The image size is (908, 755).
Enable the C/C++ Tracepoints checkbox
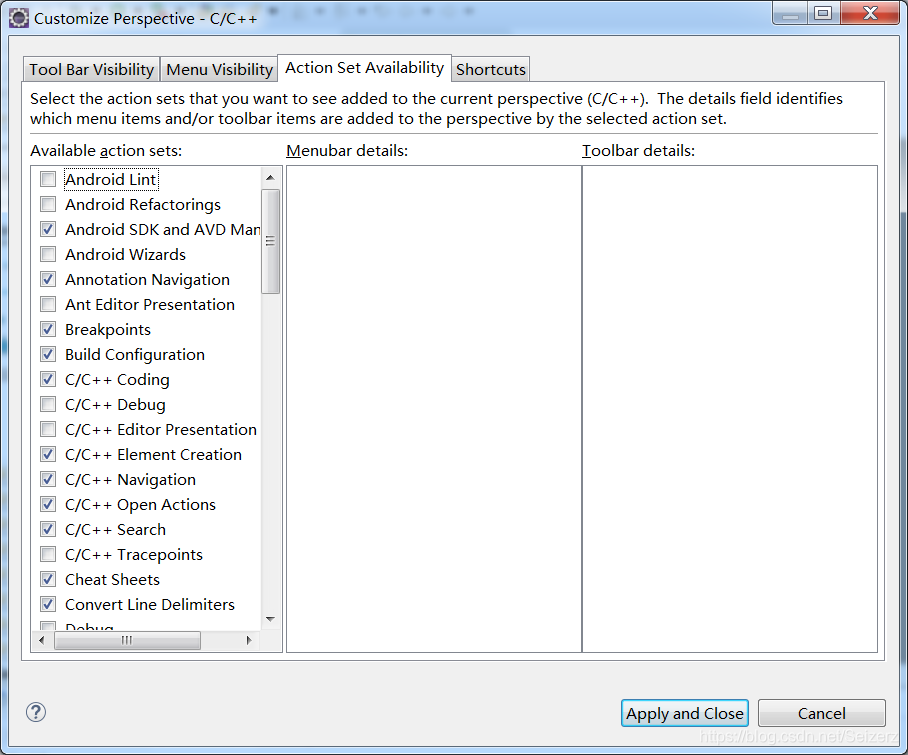[x=48, y=554]
